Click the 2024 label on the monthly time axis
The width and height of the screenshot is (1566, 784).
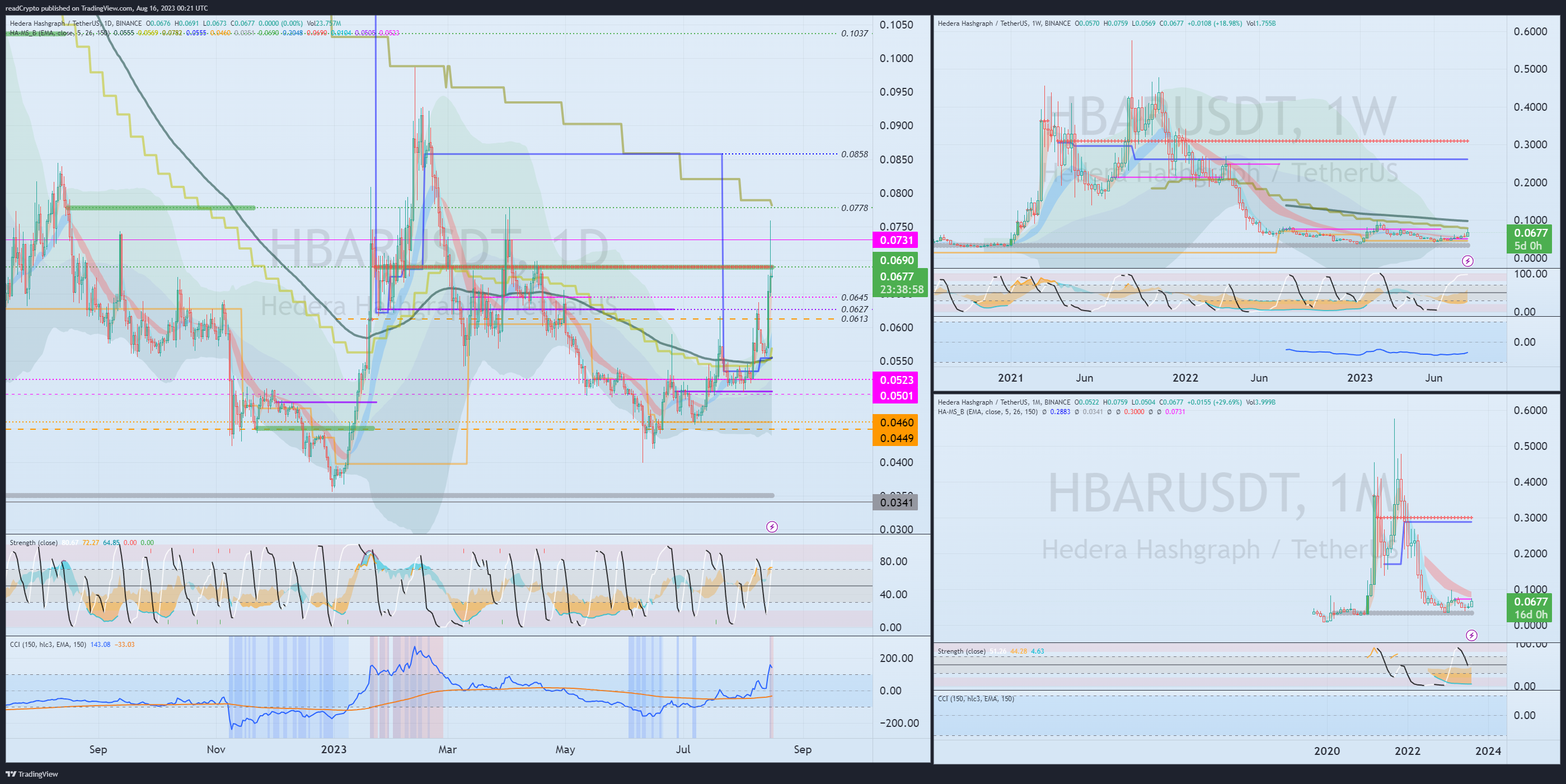[1488, 751]
